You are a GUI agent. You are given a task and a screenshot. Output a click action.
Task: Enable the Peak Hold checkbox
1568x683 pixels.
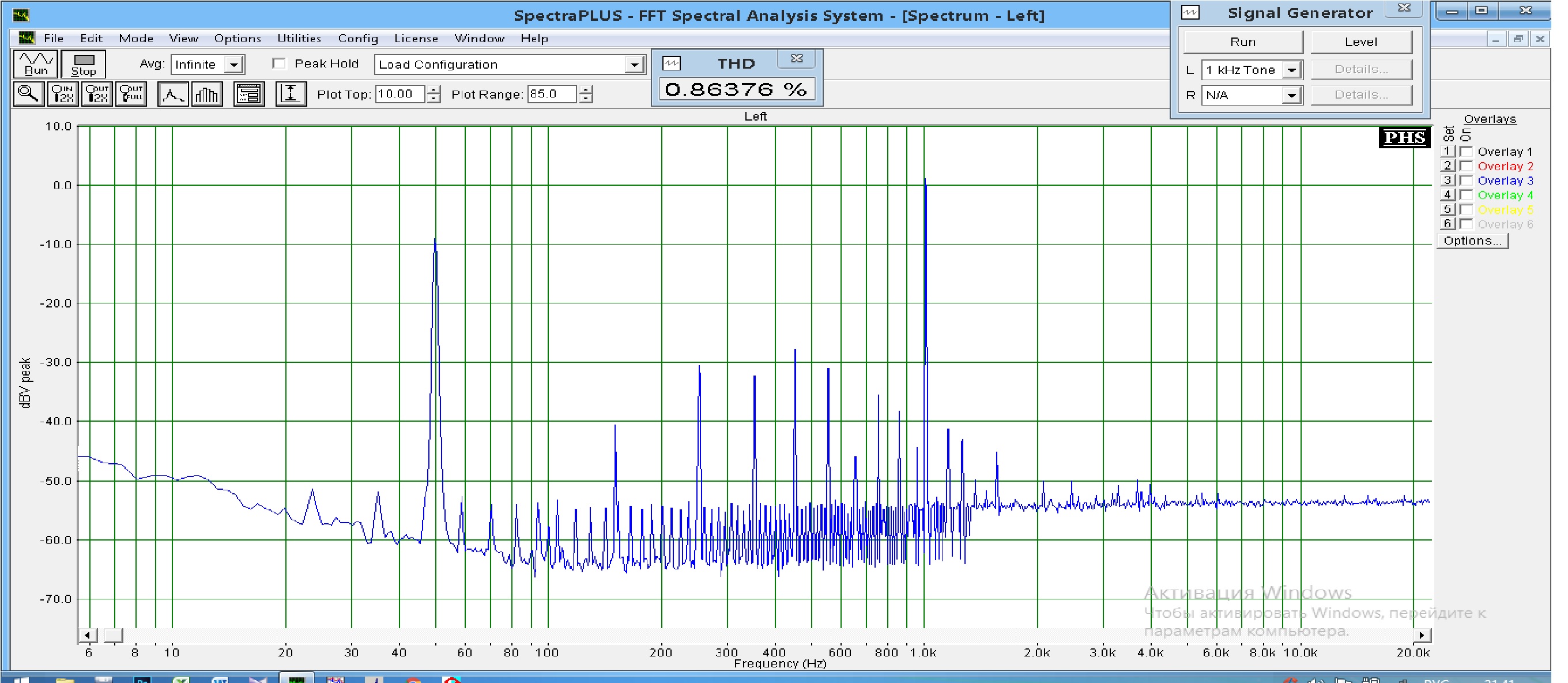point(280,64)
